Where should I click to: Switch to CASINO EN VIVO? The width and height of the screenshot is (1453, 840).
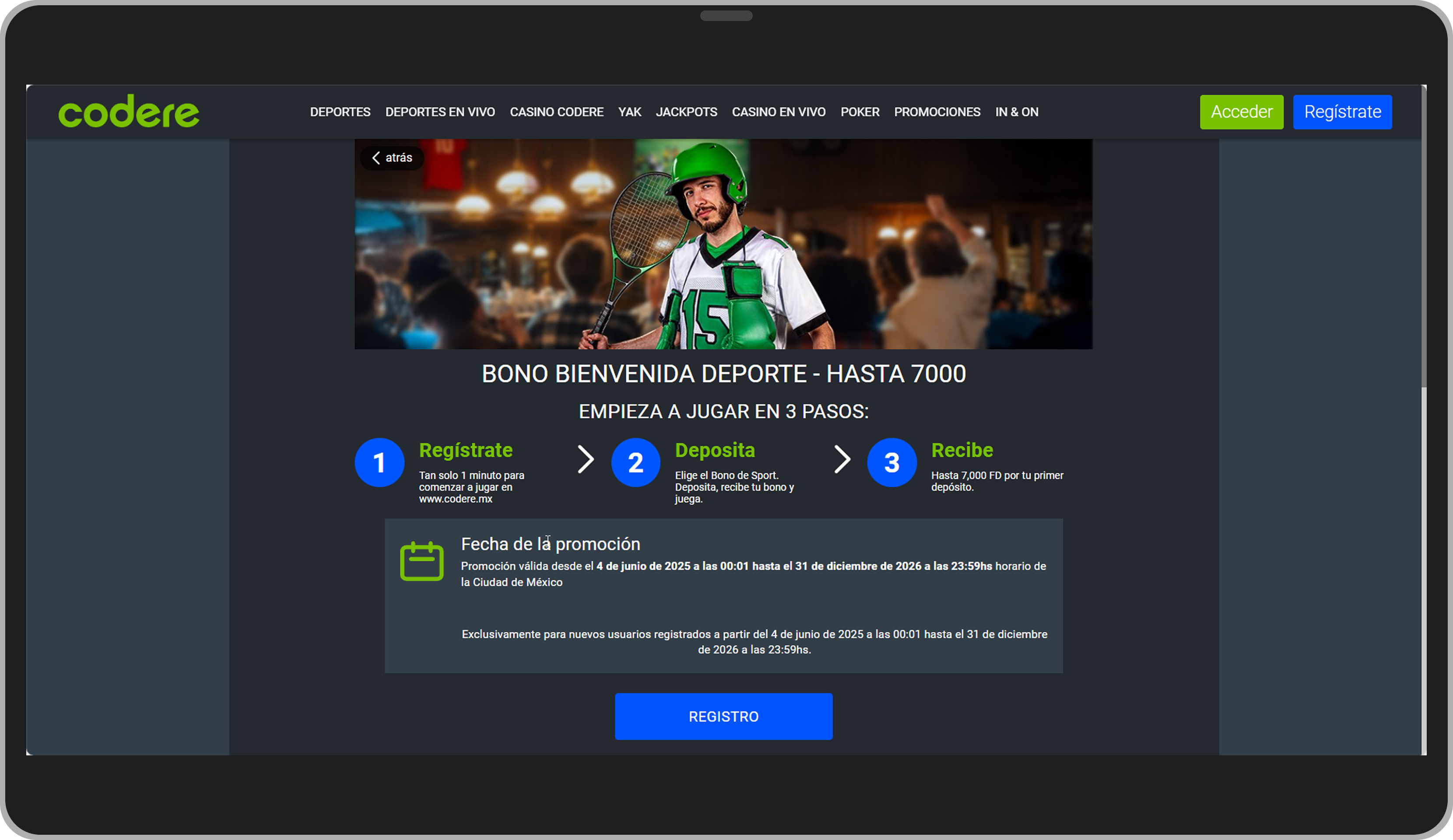pyautogui.click(x=779, y=112)
